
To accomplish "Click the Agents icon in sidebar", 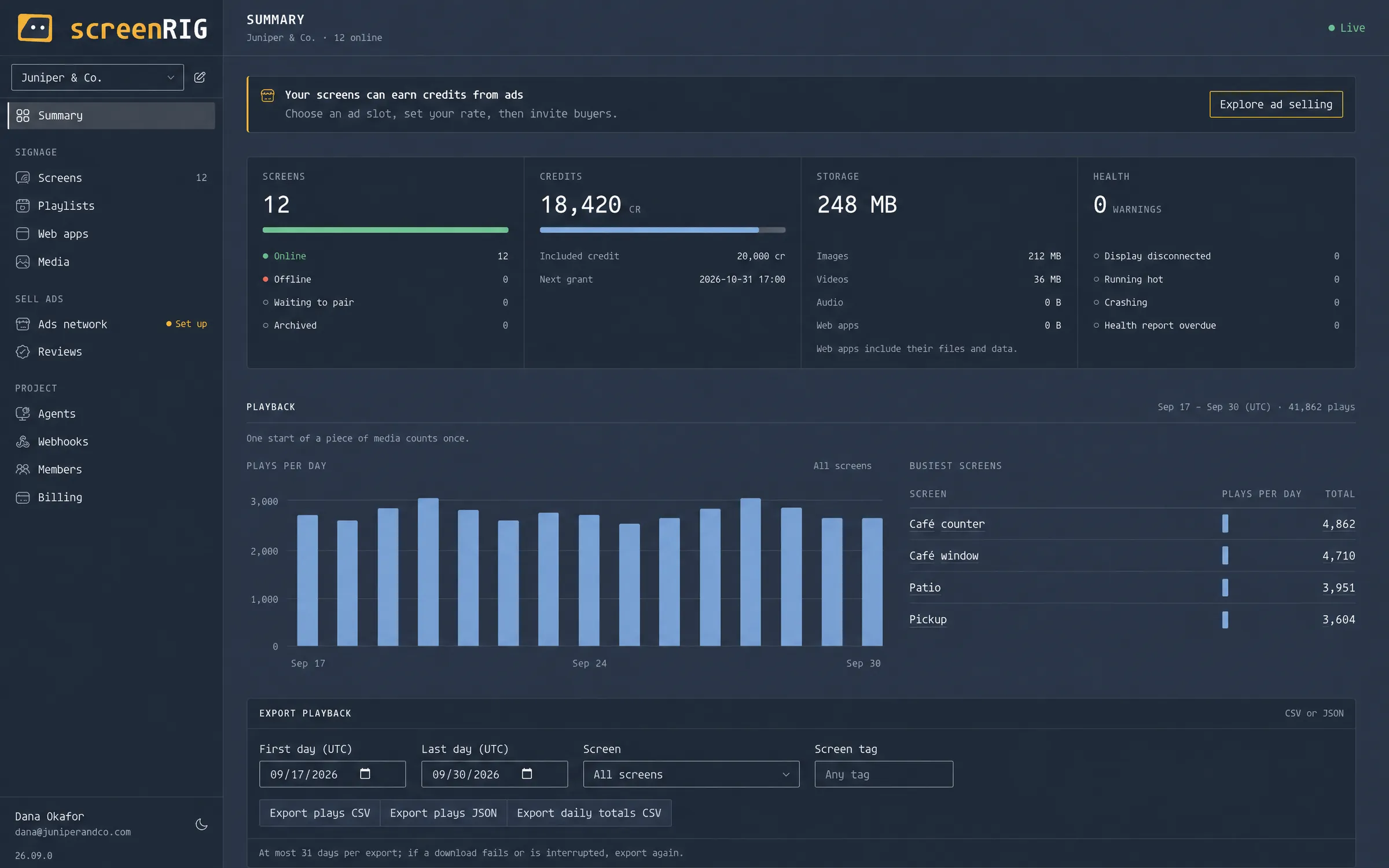I will tap(23, 413).
